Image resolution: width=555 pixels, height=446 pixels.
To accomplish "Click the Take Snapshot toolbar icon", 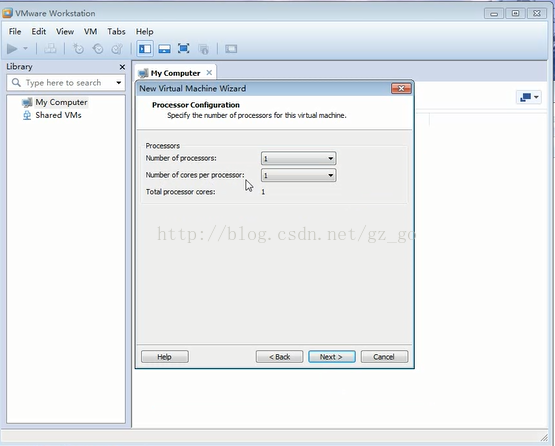I will 78,48.
